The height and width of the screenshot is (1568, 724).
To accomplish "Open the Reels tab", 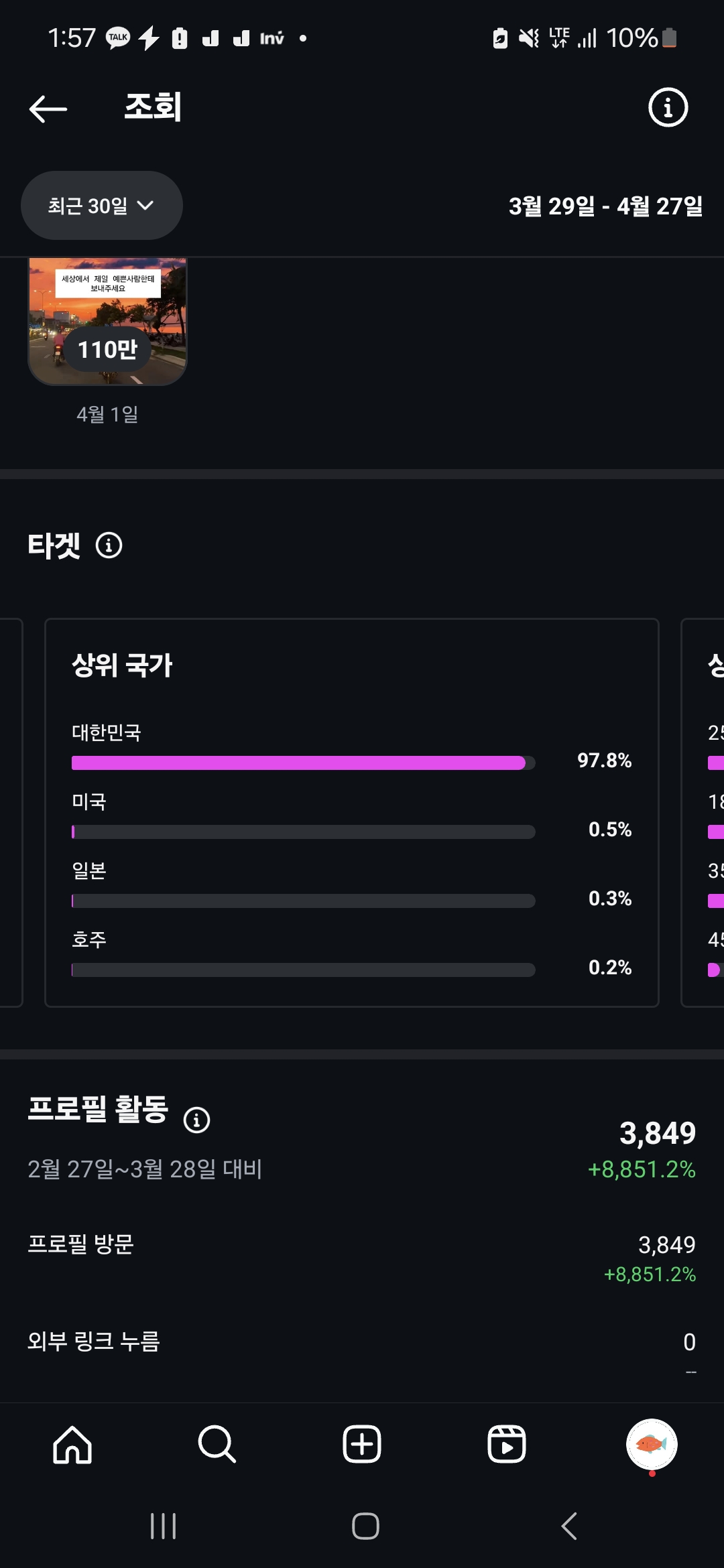I will click(x=507, y=1444).
